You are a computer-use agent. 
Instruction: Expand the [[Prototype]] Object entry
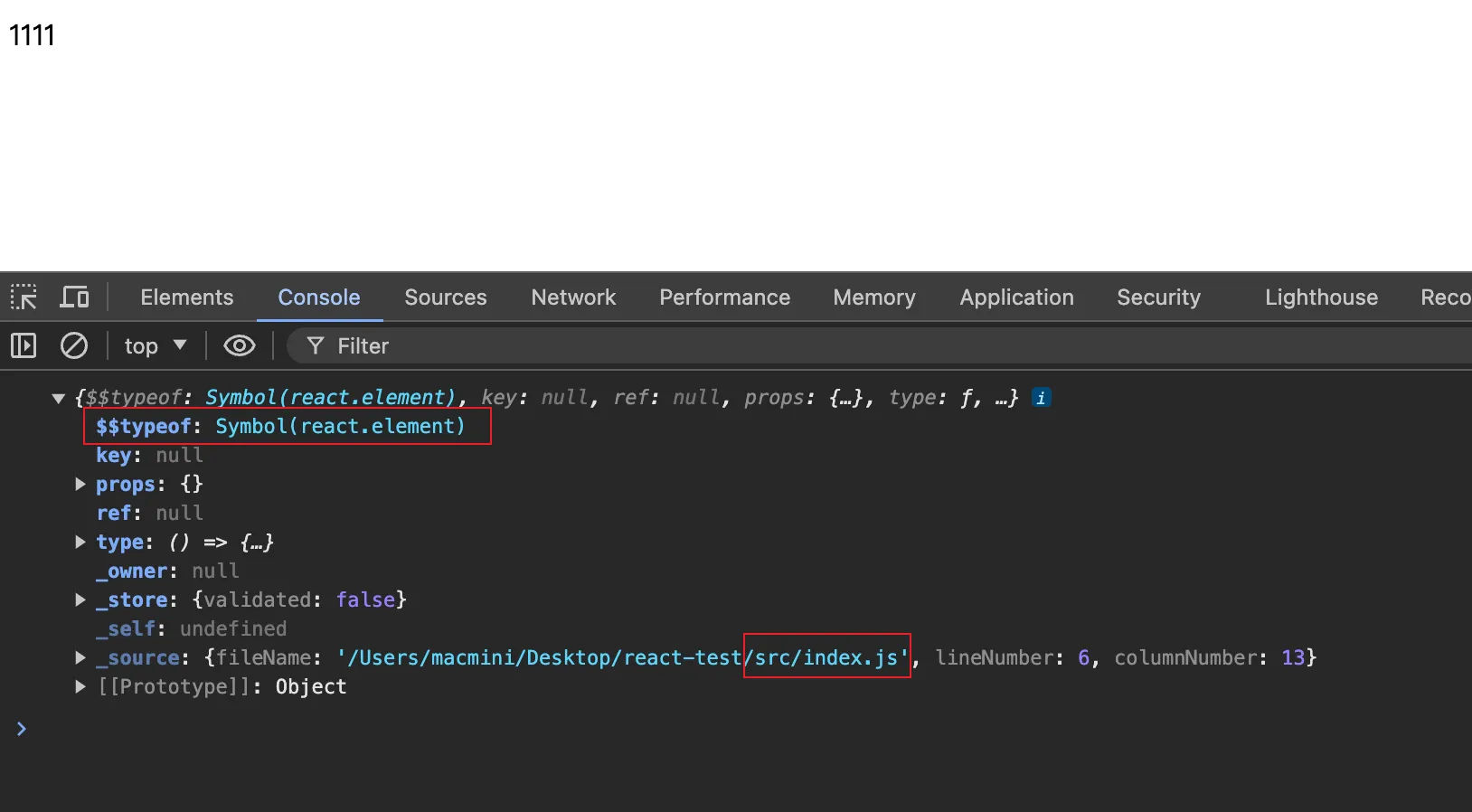click(x=80, y=687)
